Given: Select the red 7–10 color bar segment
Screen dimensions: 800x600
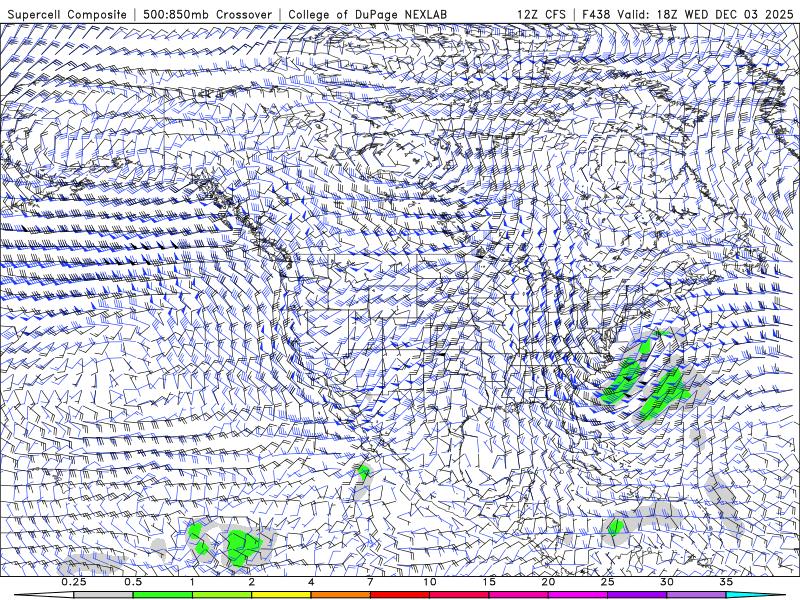Looking at the screenshot, I should (x=399, y=595).
